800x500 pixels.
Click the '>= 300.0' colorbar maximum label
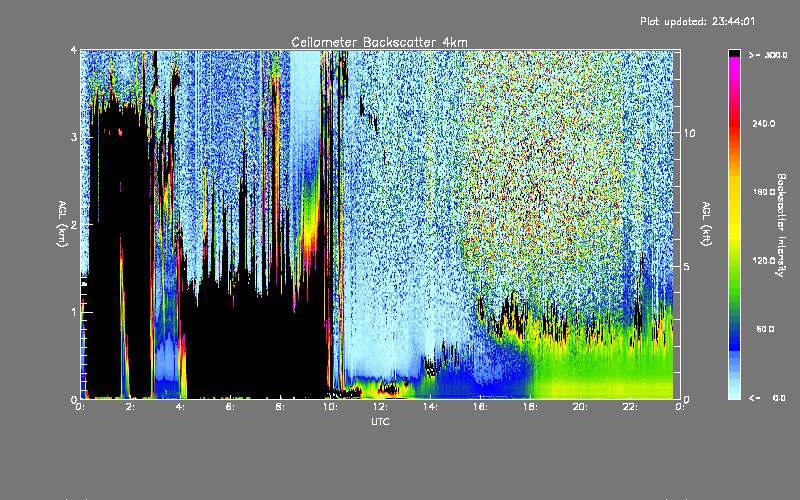click(768, 55)
